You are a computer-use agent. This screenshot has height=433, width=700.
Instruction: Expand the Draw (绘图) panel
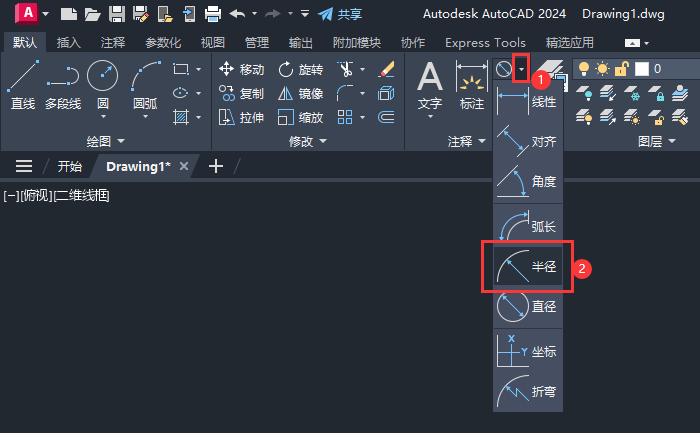point(105,142)
